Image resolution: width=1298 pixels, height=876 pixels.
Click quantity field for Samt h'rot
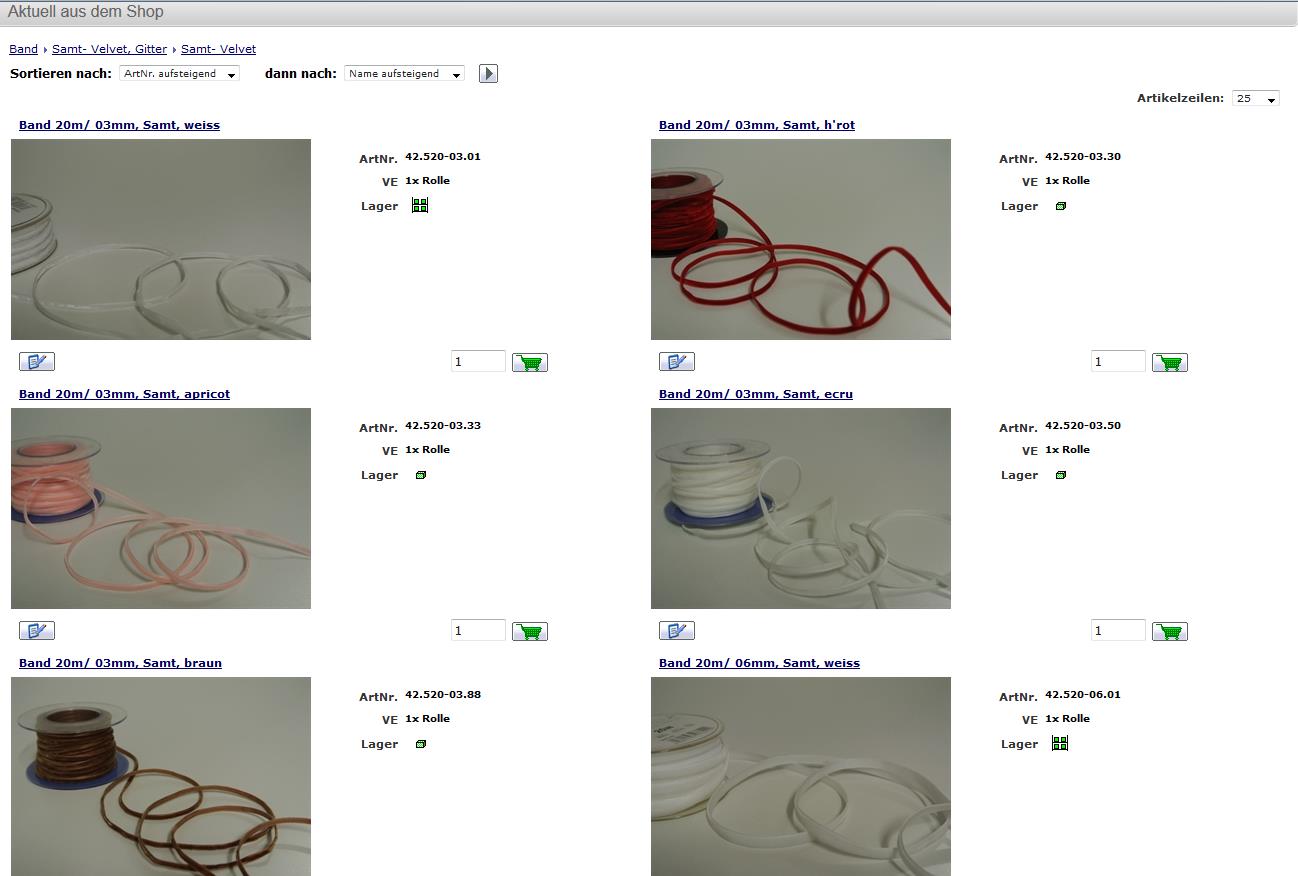tap(1118, 361)
